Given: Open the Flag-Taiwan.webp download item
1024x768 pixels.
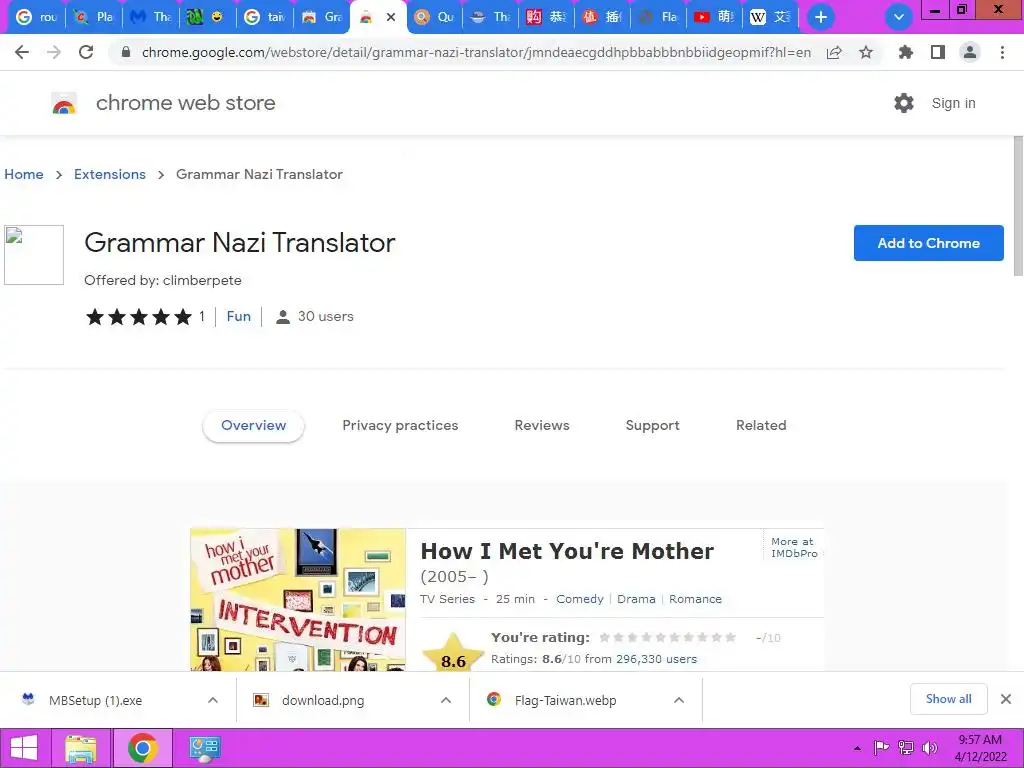Looking at the screenshot, I should click(x=566, y=700).
